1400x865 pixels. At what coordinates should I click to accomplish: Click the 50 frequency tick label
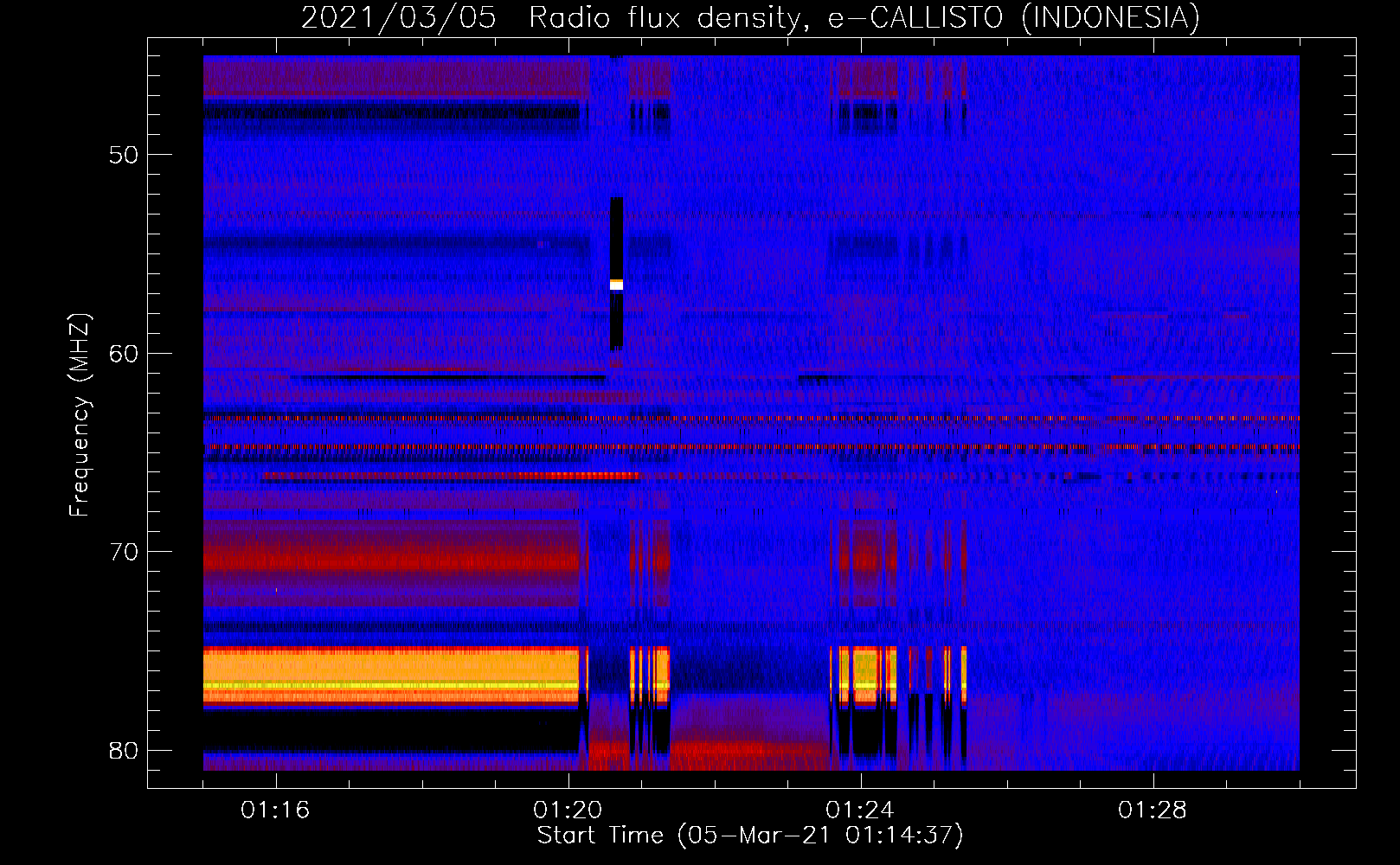(124, 155)
